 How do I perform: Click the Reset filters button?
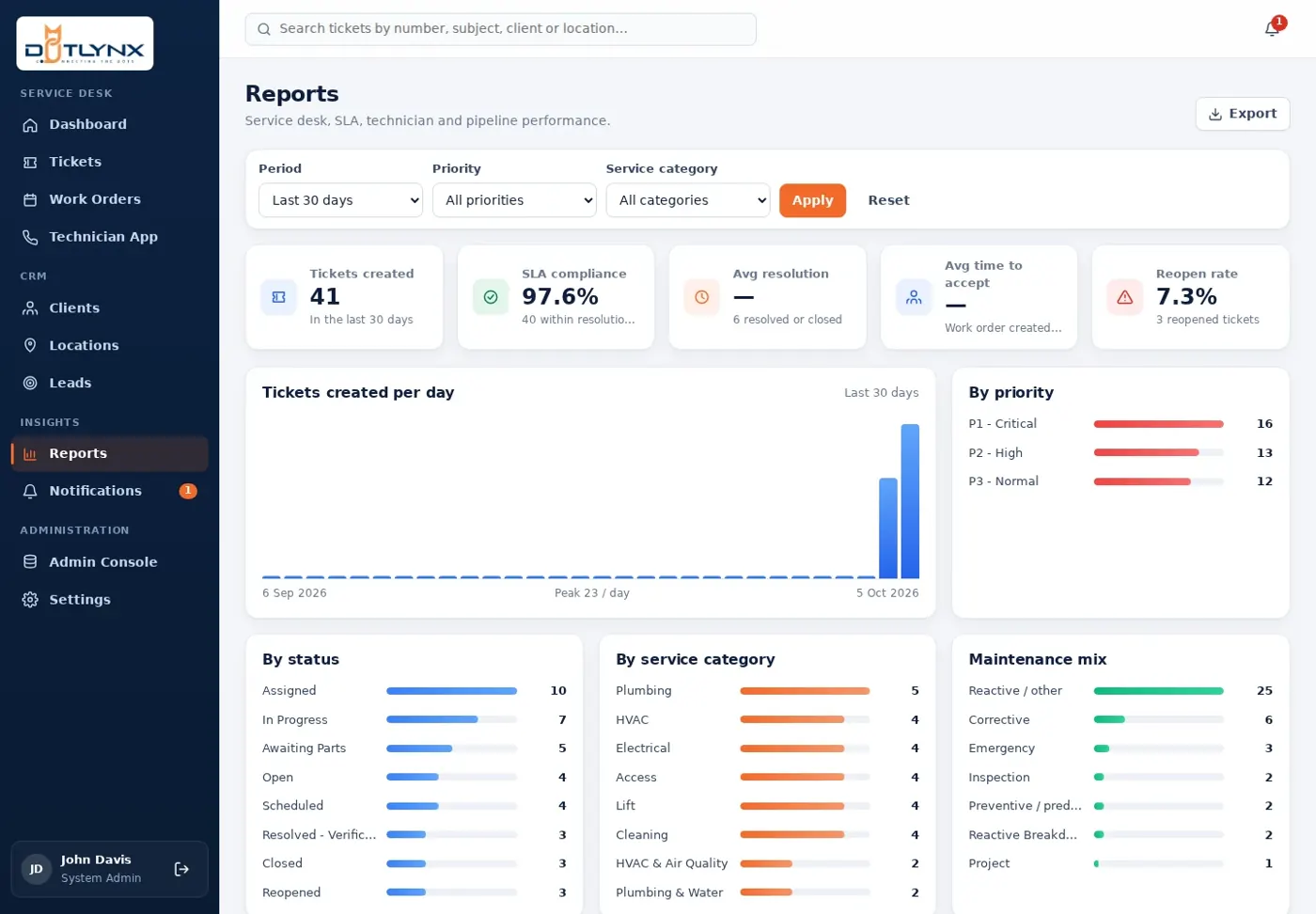click(888, 200)
